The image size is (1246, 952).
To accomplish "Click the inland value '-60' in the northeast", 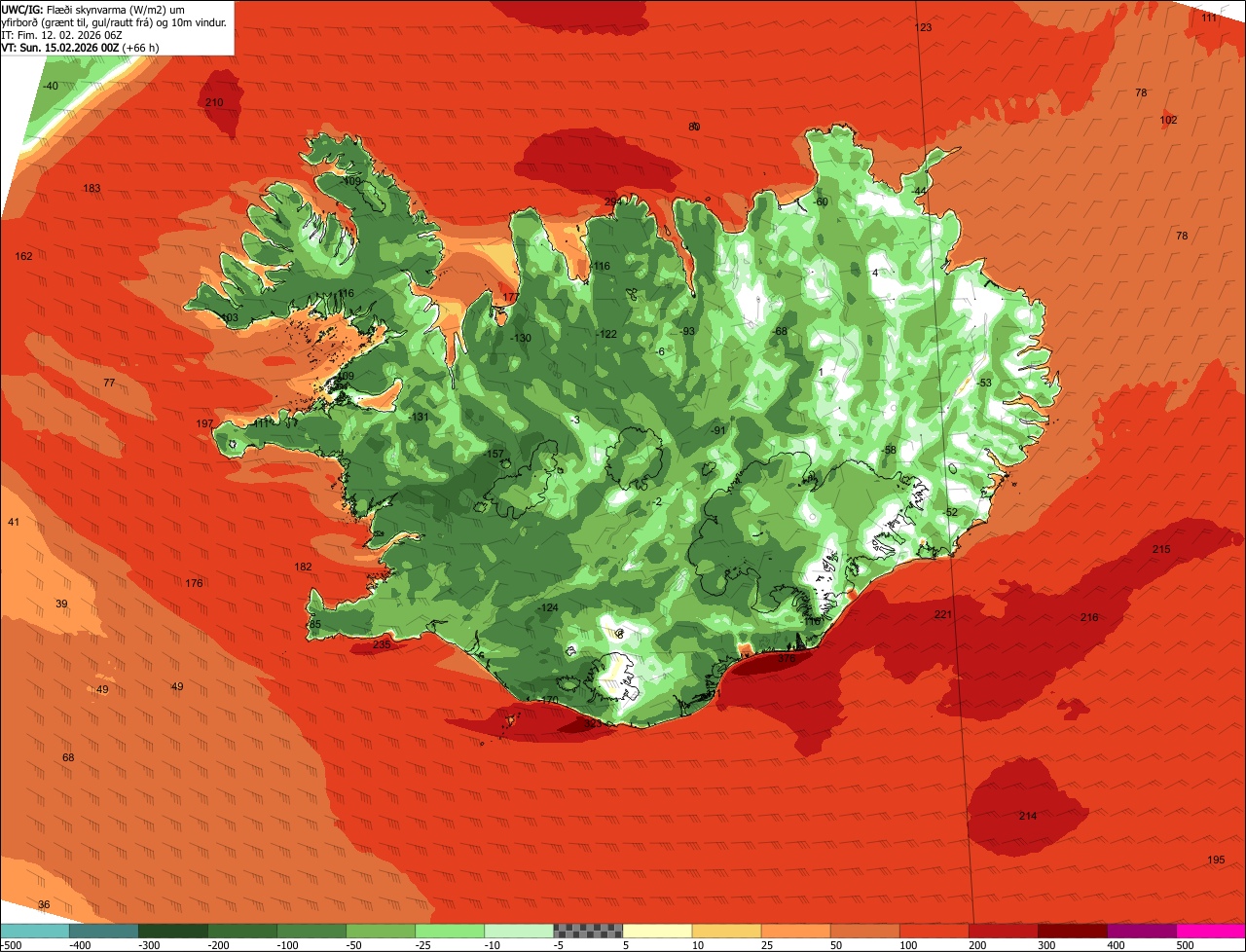I will point(821,202).
